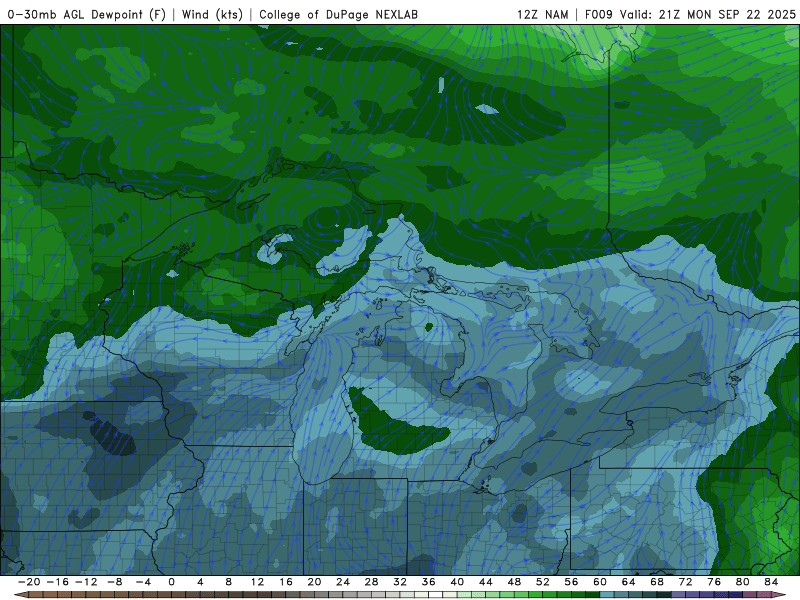Click the 28 value on the color scale
Viewport: 800px width, 600px height.
[371, 582]
